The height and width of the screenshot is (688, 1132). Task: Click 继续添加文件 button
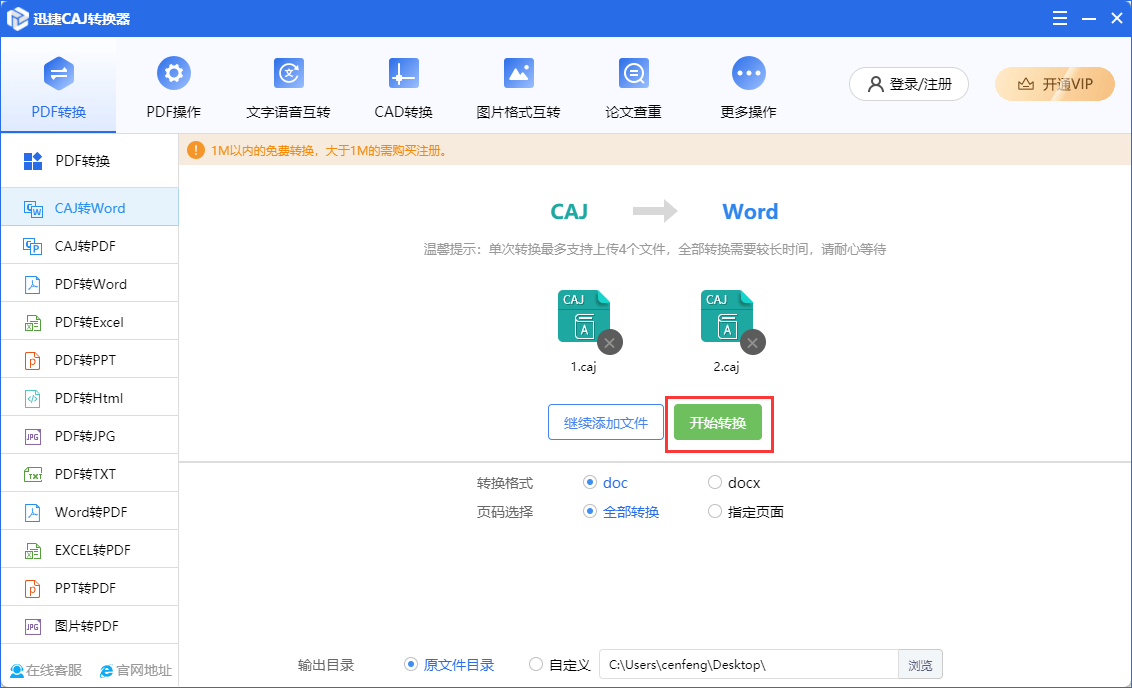coord(606,422)
